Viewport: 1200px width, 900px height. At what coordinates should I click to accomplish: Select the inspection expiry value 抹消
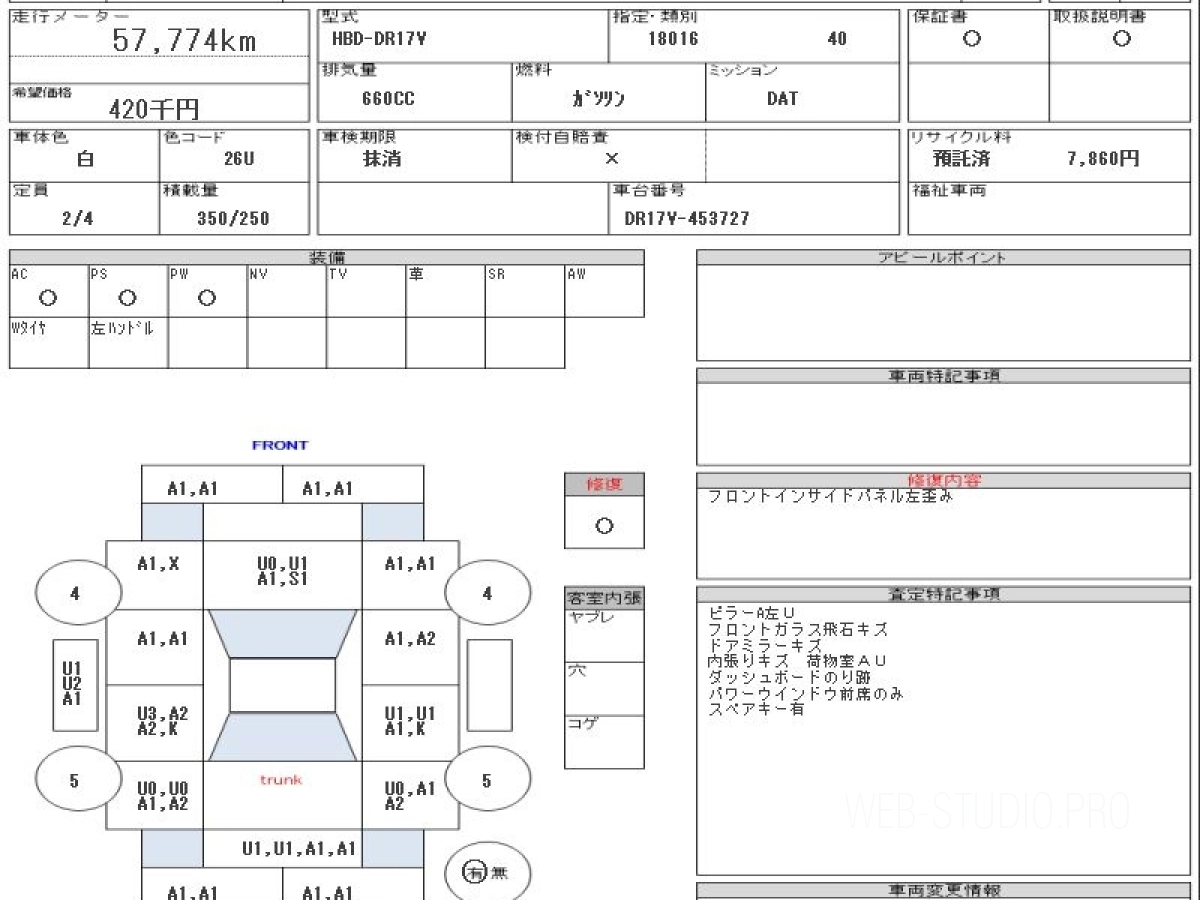(x=382, y=159)
